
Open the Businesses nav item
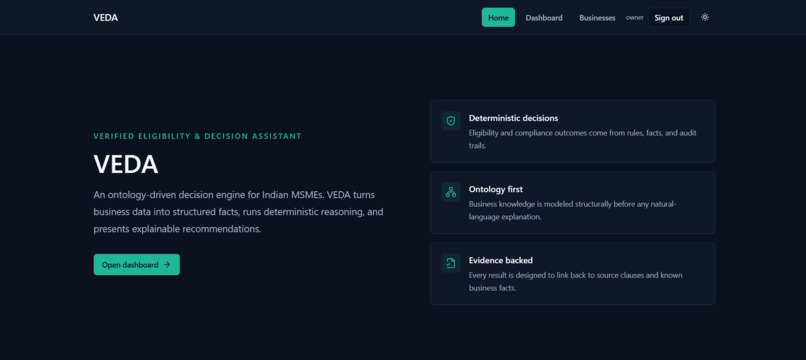tap(597, 17)
